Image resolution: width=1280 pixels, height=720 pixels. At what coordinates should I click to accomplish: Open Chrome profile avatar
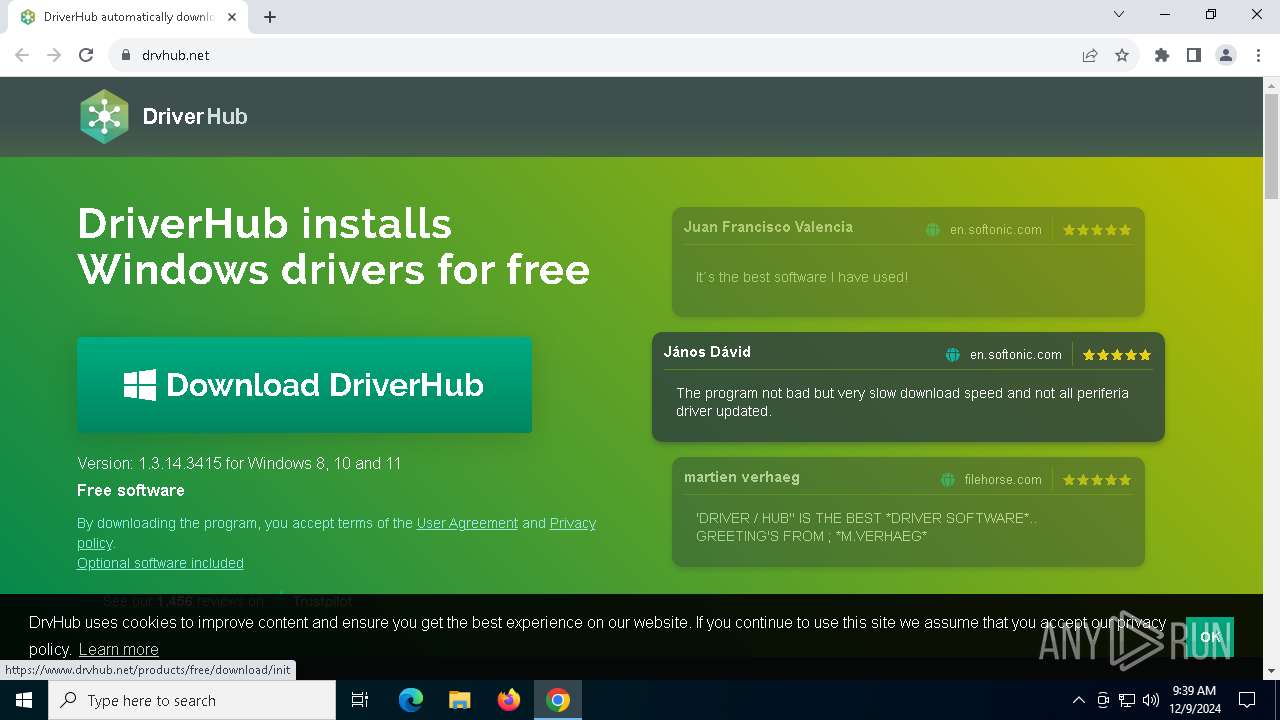[1226, 55]
